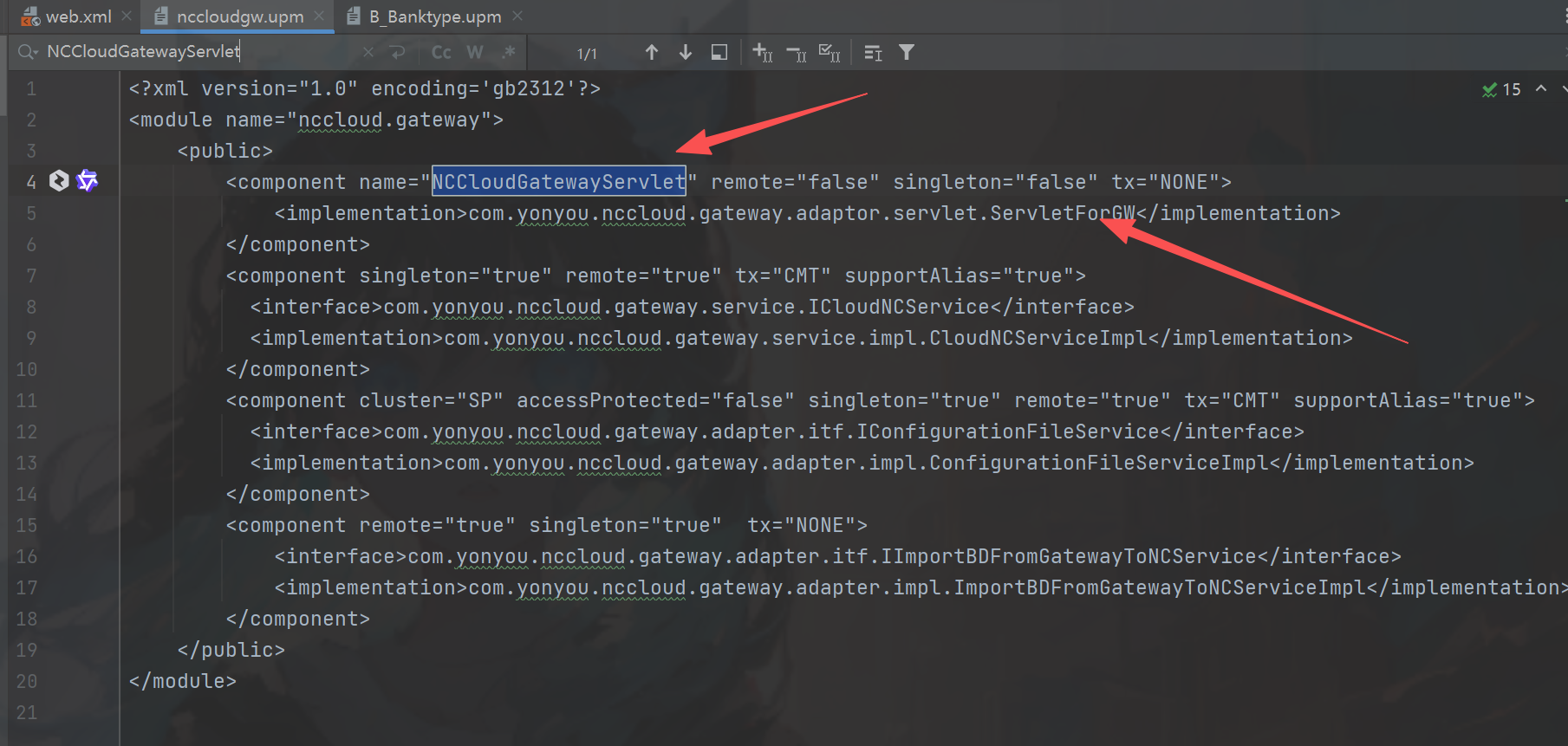Toggle Match Case (Cc) search option
This screenshot has width=1568, height=746.
(441, 53)
